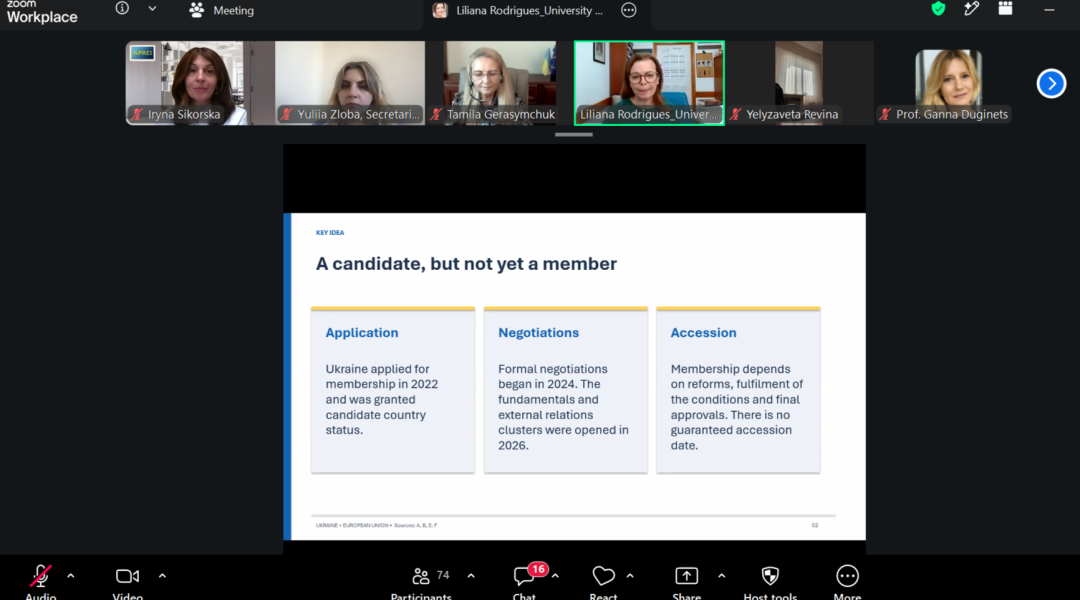Click the "Negotiations" card heading on the slide

pos(539,333)
